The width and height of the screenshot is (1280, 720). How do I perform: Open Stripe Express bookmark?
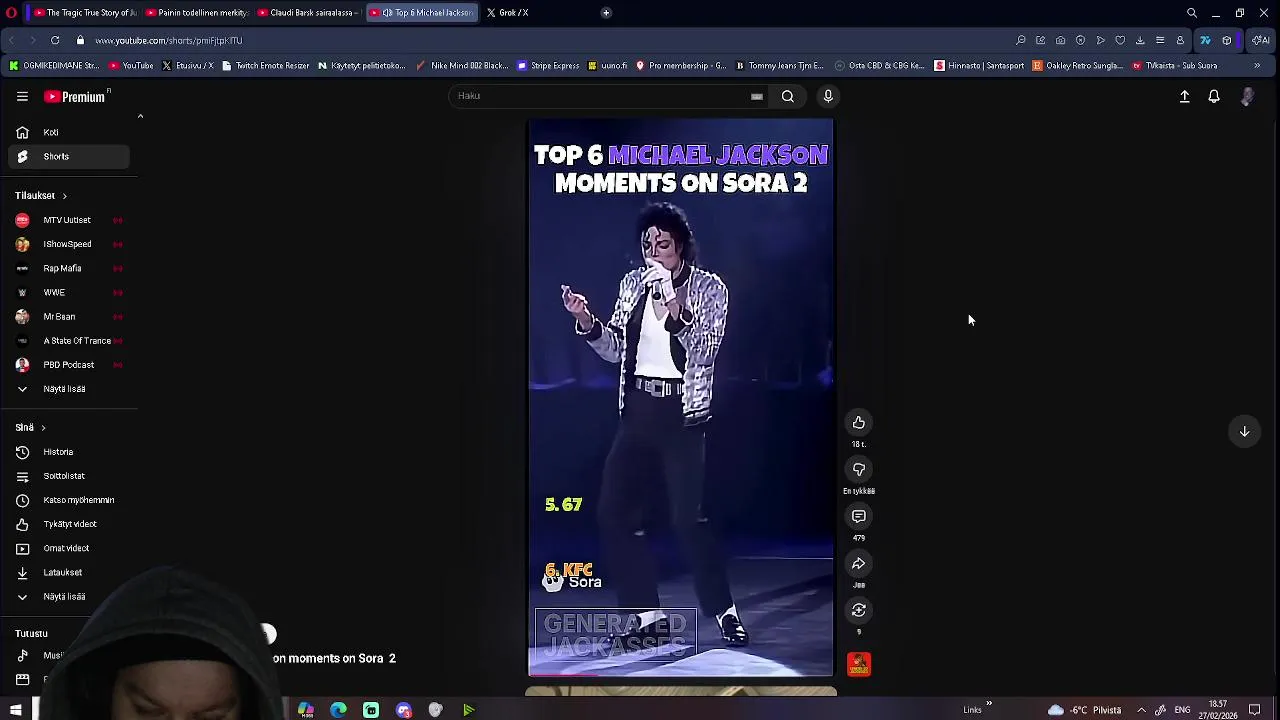point(549,66)
